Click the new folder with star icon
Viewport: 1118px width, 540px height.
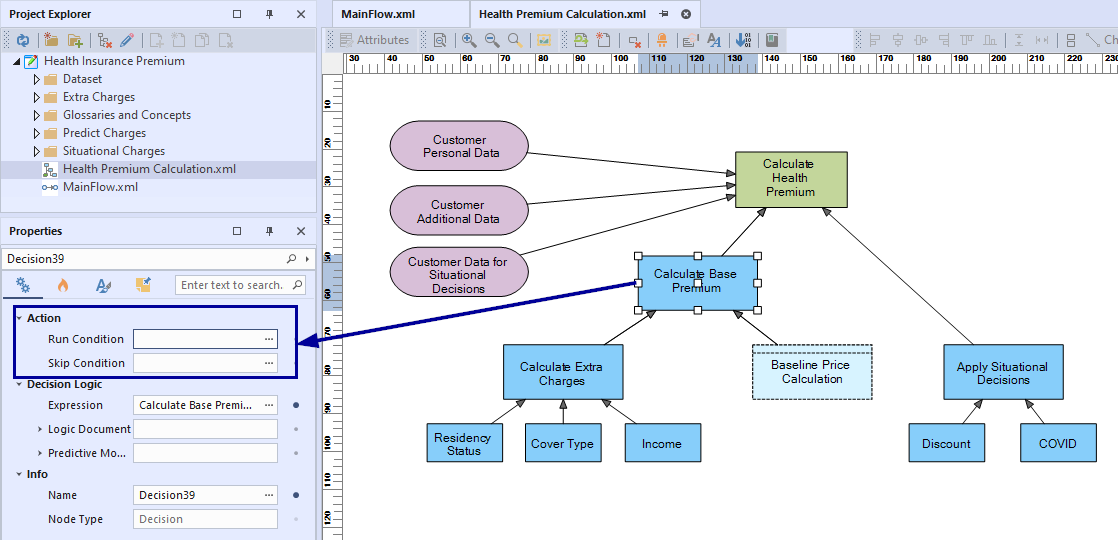51,40
